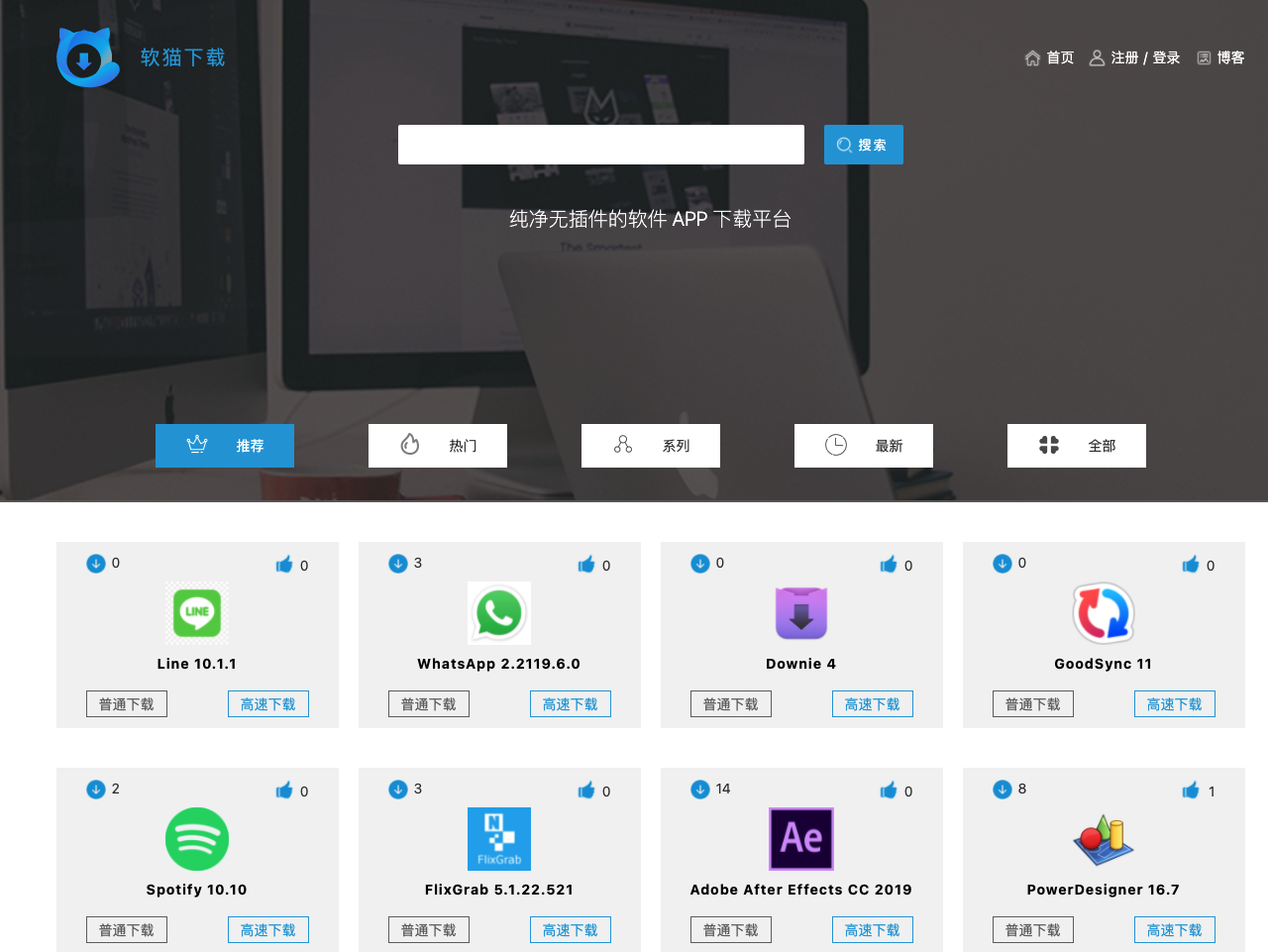Image resolution: width=1268 pixels, height=952 pixels.
Task: Click 高速下载 for GoodSync 11
Action: 1175,704
